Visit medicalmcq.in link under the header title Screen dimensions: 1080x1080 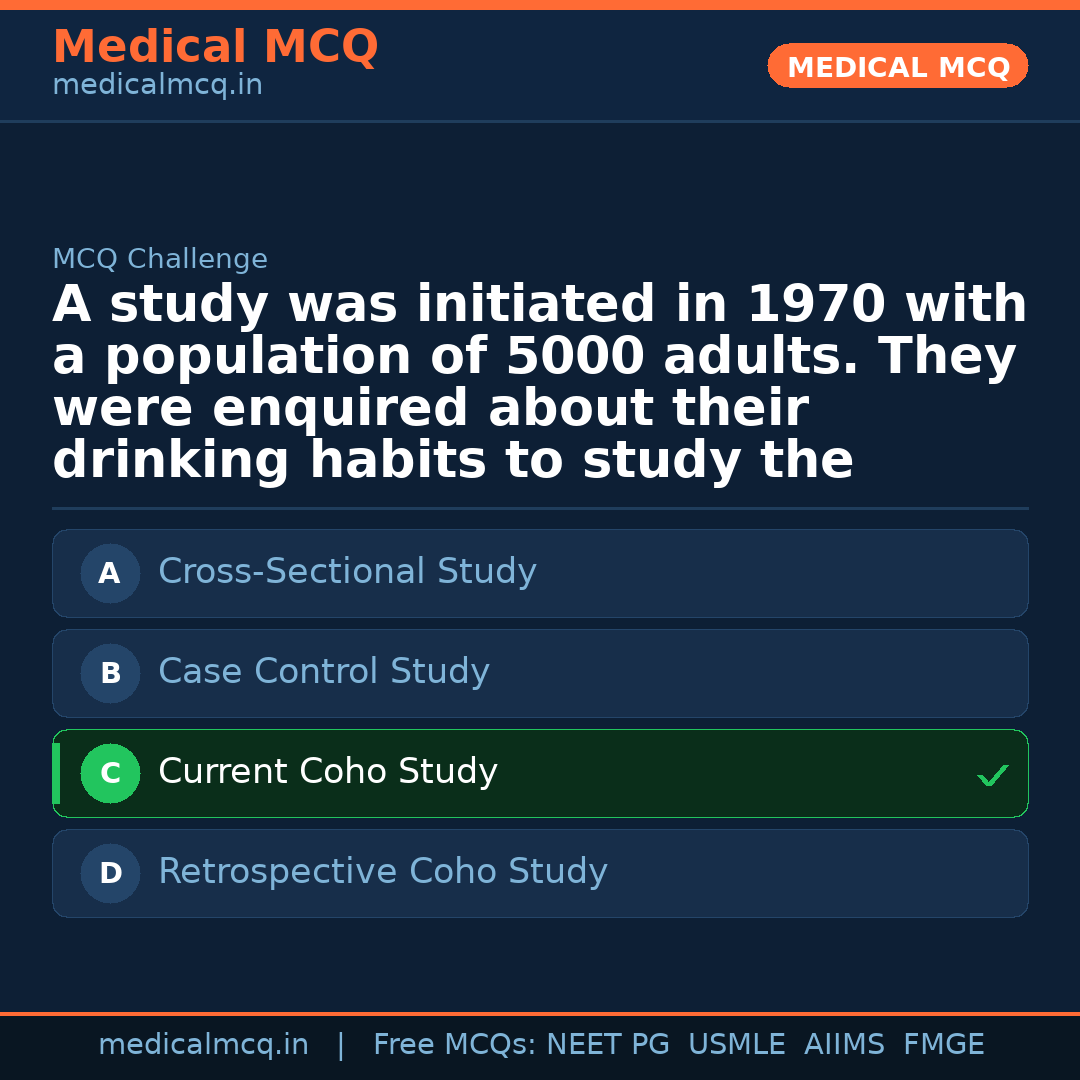(157, 86)
